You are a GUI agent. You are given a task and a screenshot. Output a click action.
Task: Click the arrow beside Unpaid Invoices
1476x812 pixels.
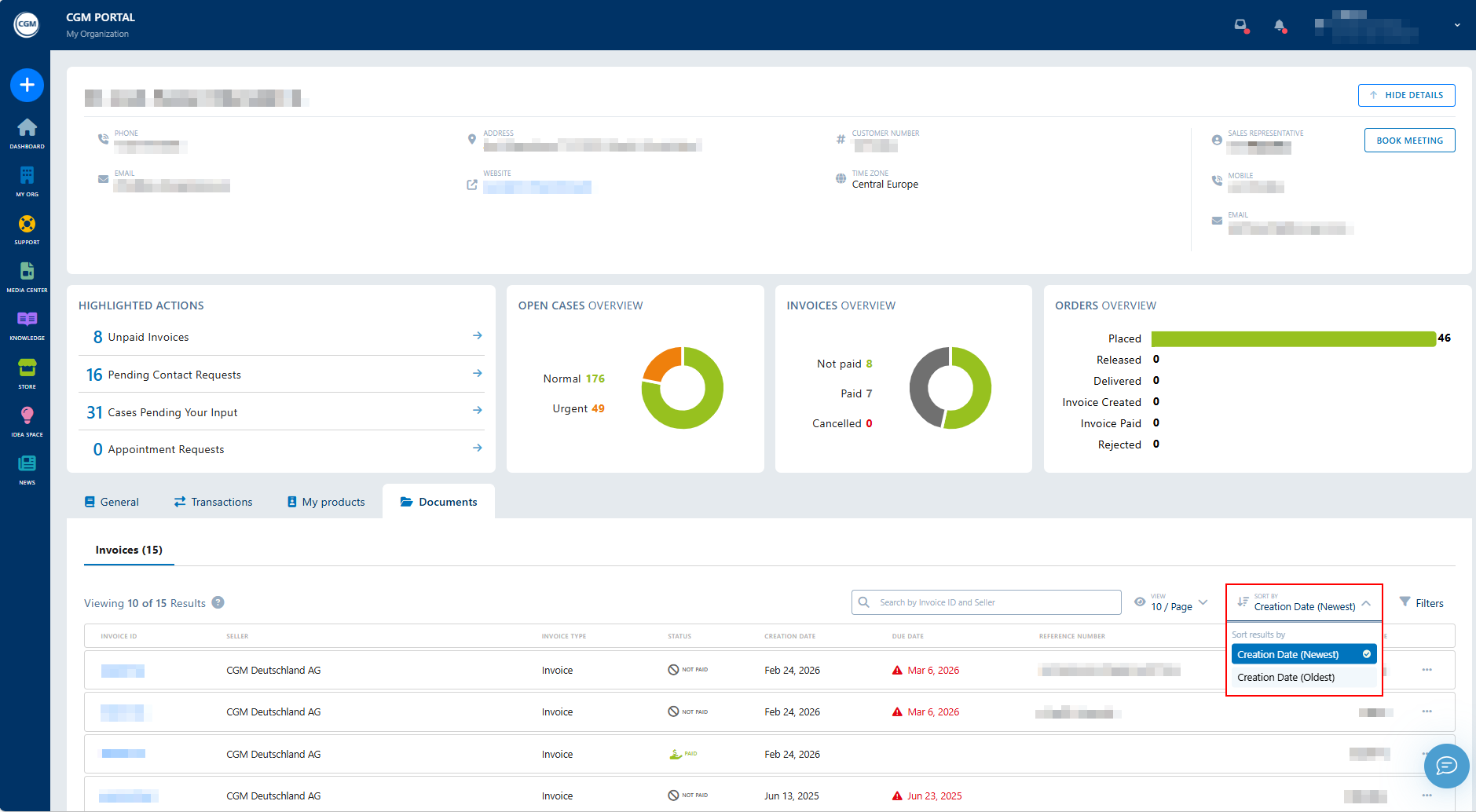477,335
